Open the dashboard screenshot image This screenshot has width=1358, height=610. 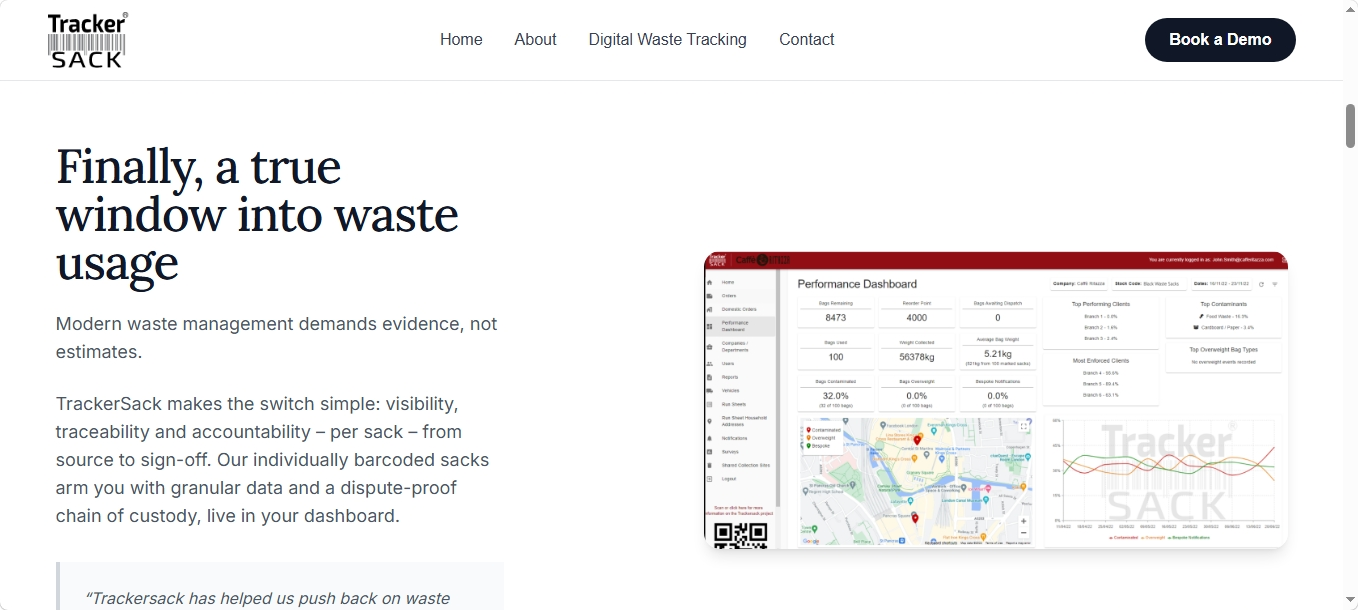(996, 400)
